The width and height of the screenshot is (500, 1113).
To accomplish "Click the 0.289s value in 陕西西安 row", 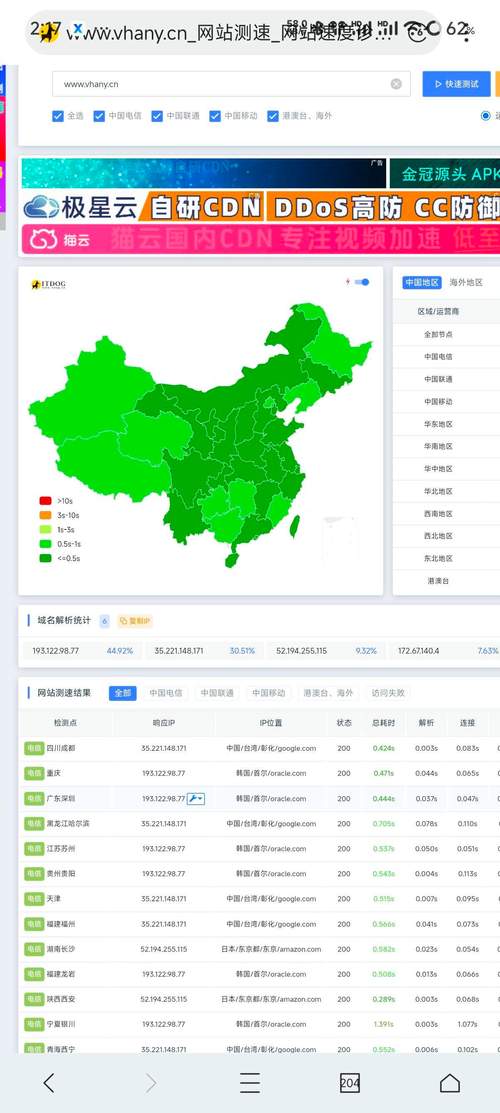I will click(384, 999).
